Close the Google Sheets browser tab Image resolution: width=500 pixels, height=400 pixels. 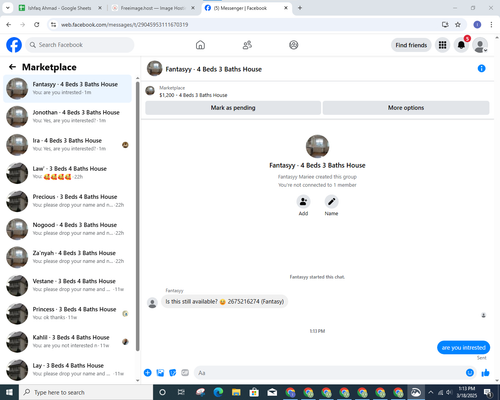100,8
